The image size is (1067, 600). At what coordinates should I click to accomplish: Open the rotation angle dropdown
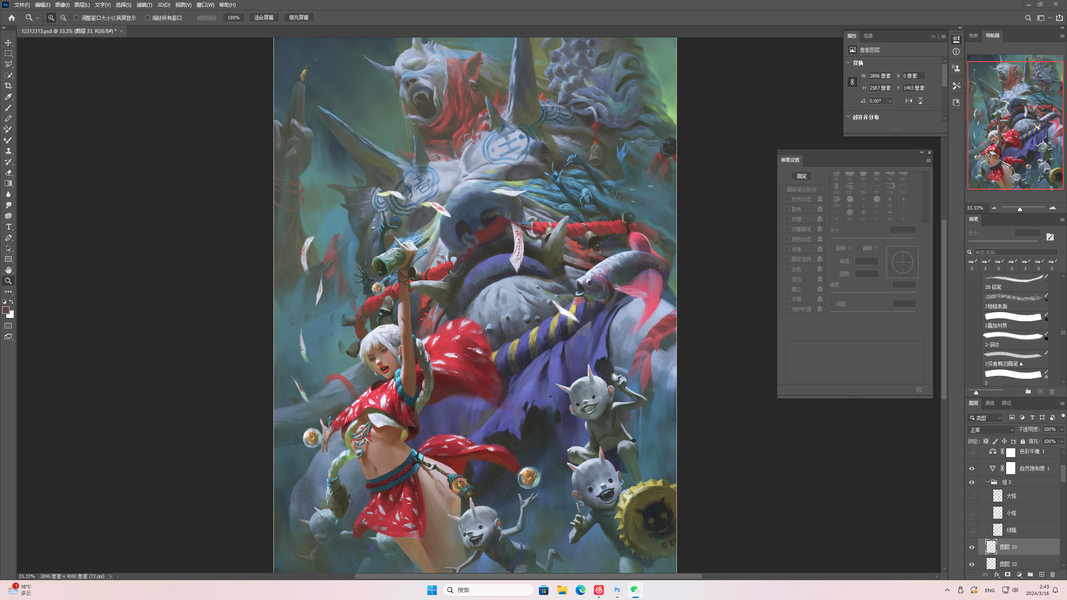pos(890,101)
